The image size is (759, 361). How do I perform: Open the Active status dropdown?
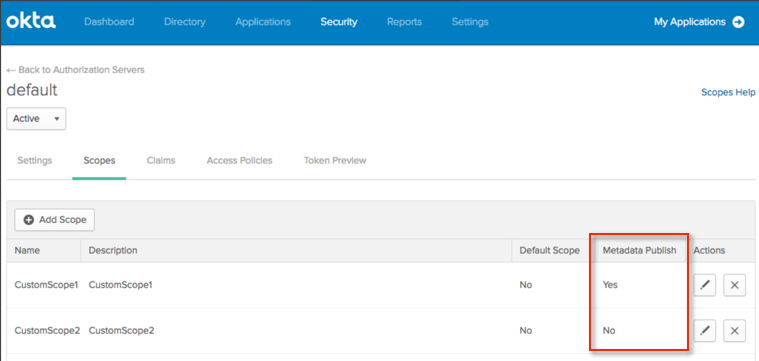click(x=36, y=119)
